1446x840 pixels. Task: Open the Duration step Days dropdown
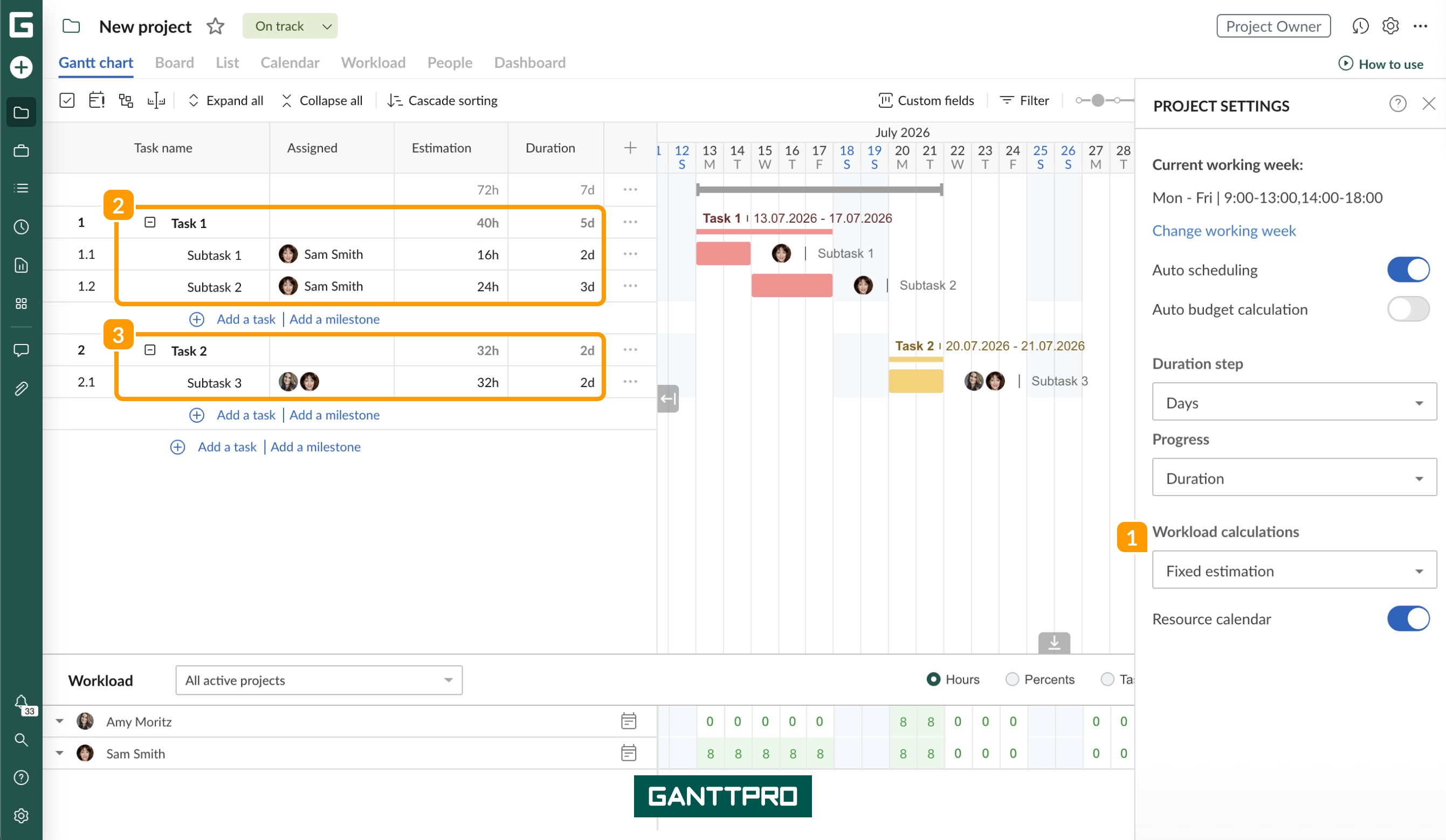pos(1294,402)
